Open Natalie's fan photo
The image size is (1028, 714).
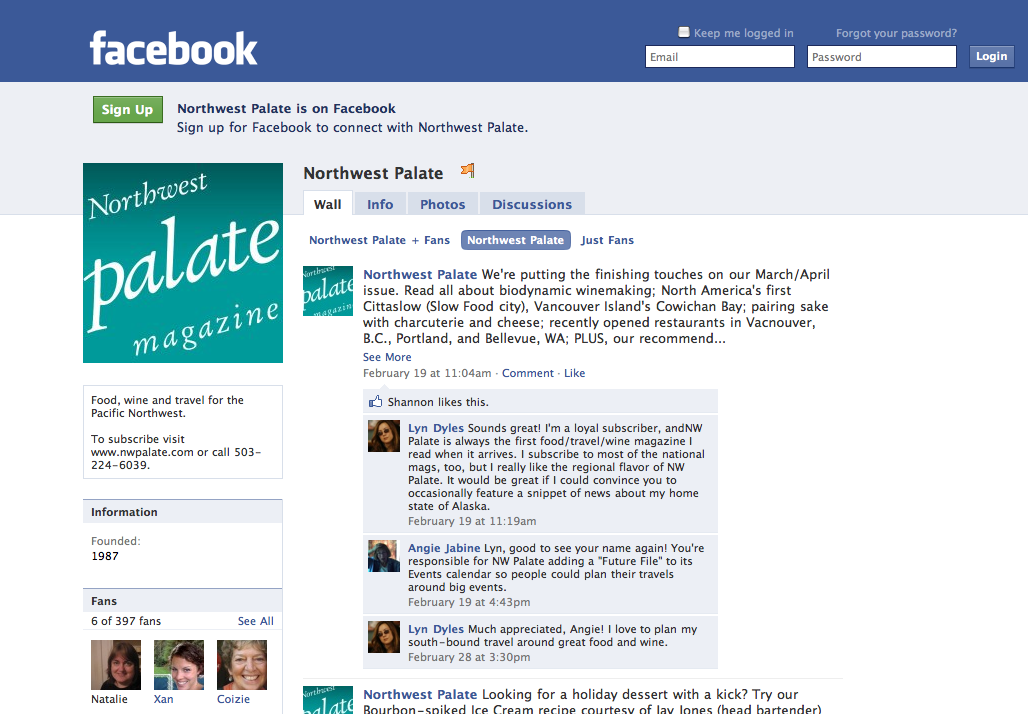pos(116,665)
